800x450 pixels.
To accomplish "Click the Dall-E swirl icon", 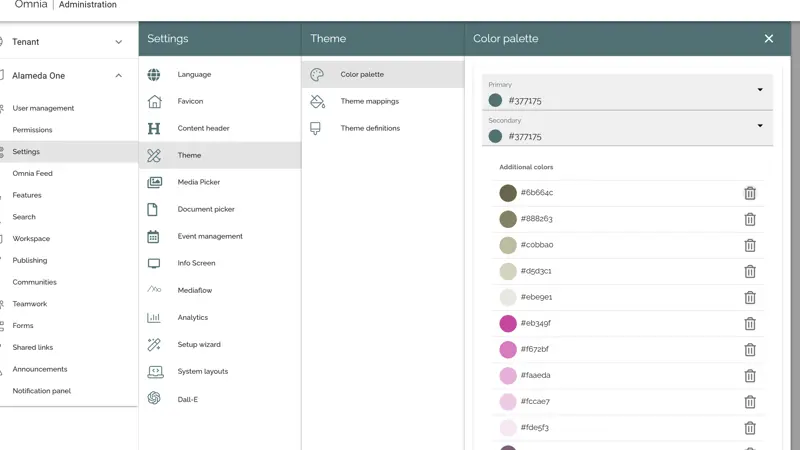I will tap(154, 398).
